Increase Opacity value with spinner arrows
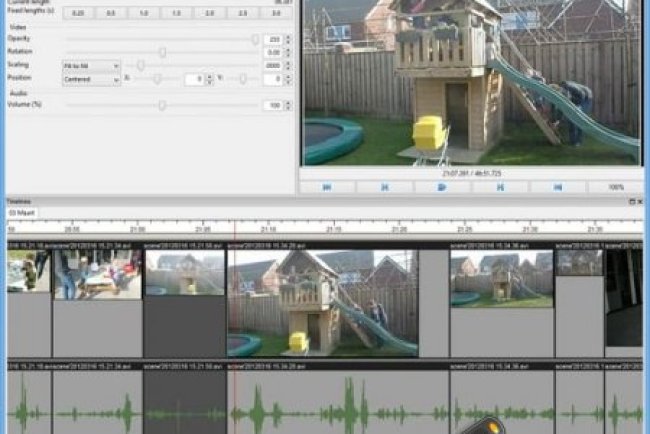The height and width of the screenshot is (434, 650). click(x=288, y=36)
